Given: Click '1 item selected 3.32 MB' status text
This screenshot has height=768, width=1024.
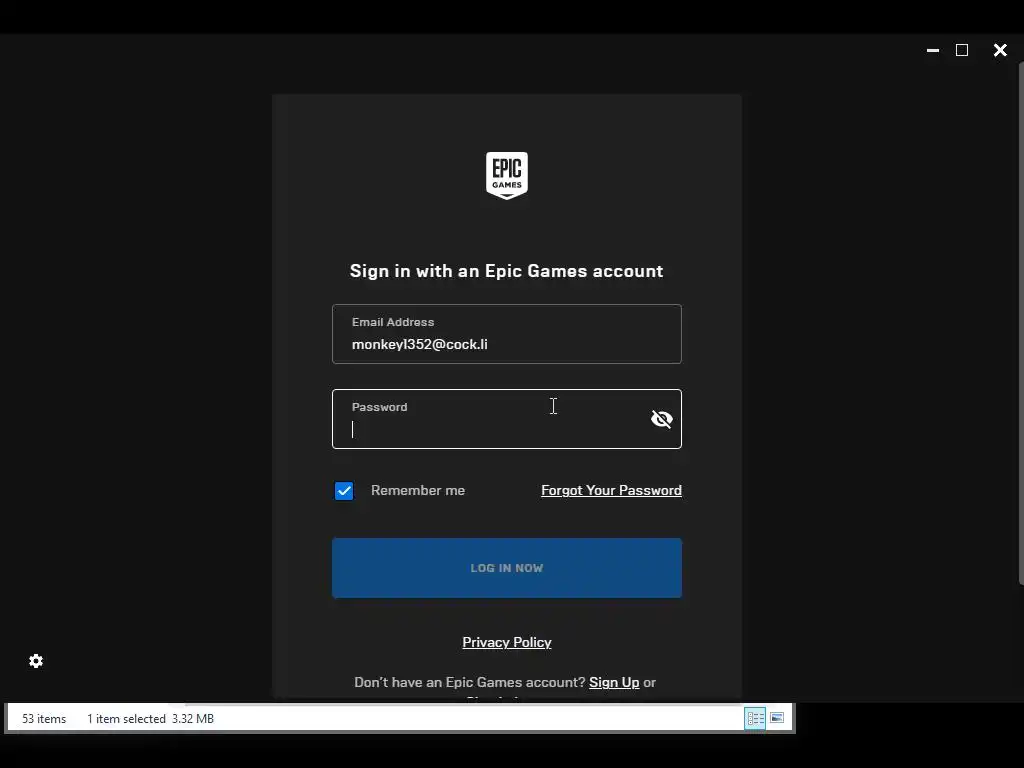Looking at the screenshot, I should point(150,718).
